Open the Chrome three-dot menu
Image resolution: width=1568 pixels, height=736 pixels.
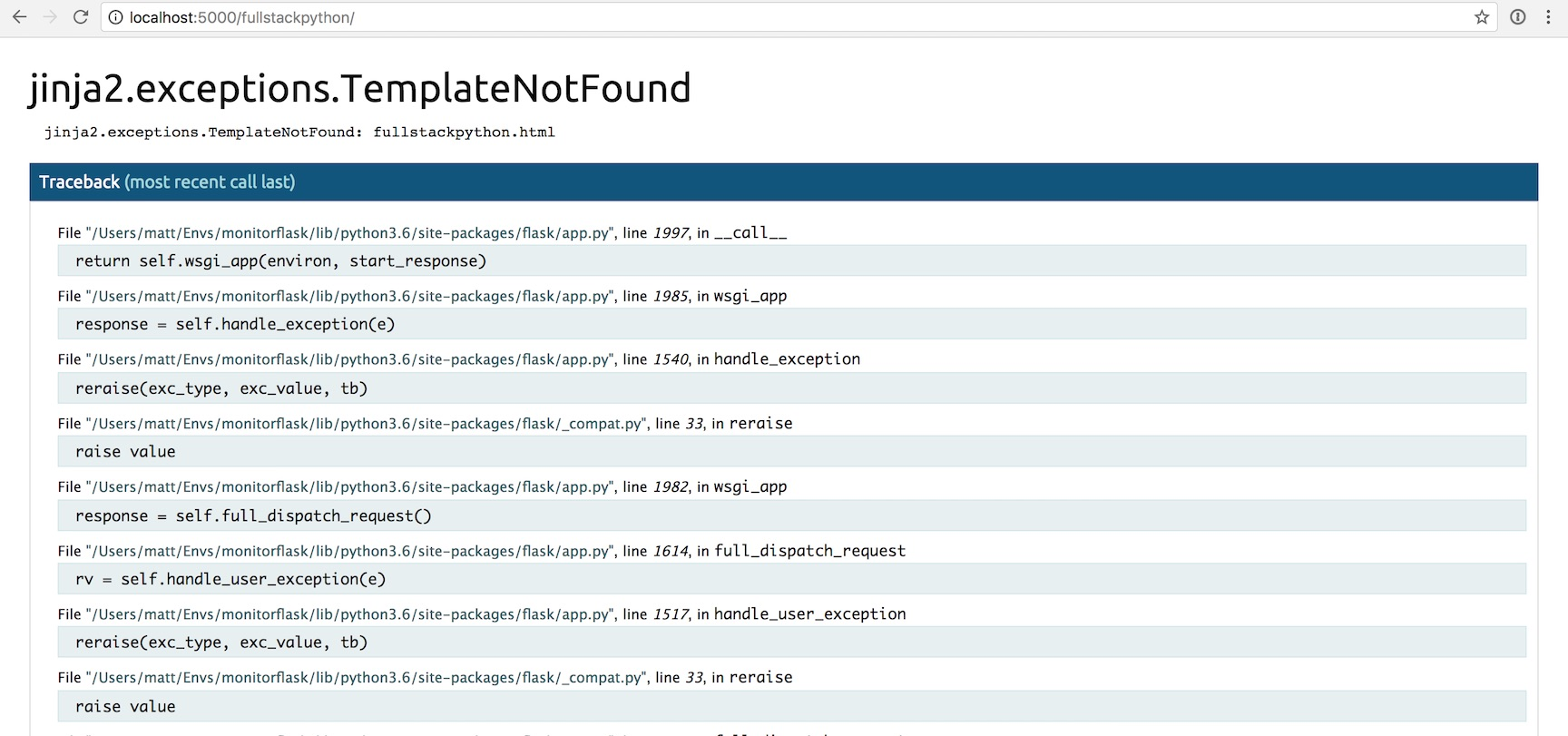click(x=1548, y=17)
